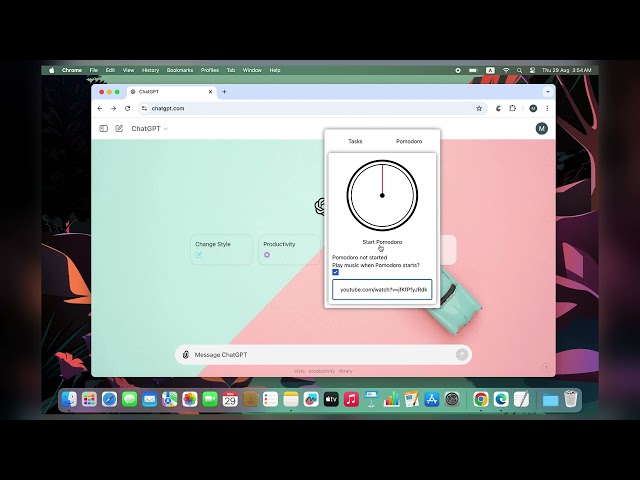The width and height of the screenshot is (640, 480).
Task: Open the File menu
Action: 94,70
